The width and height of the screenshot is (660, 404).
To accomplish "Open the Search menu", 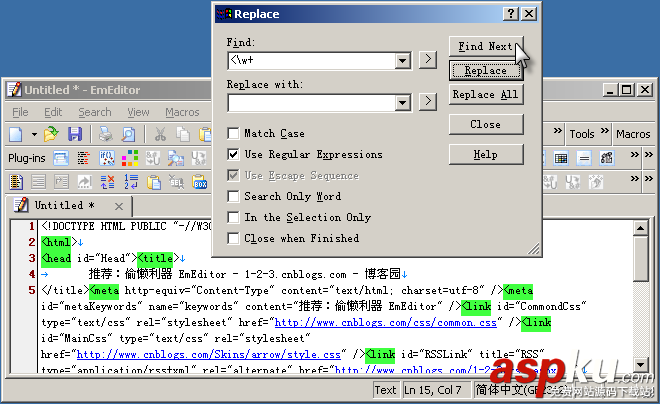I will pos(95,112).
